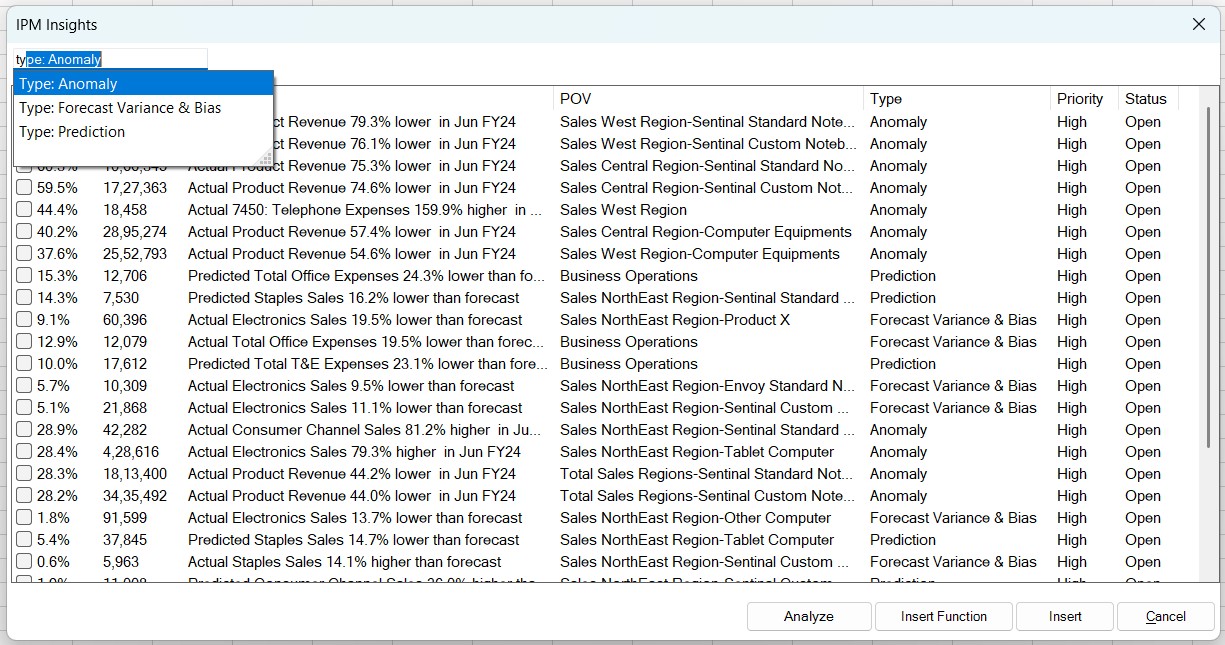Viewport: 1225px width, 645px height.
Task: Select the checkbox on the 15.3% row
Action: tap(24, 276)
